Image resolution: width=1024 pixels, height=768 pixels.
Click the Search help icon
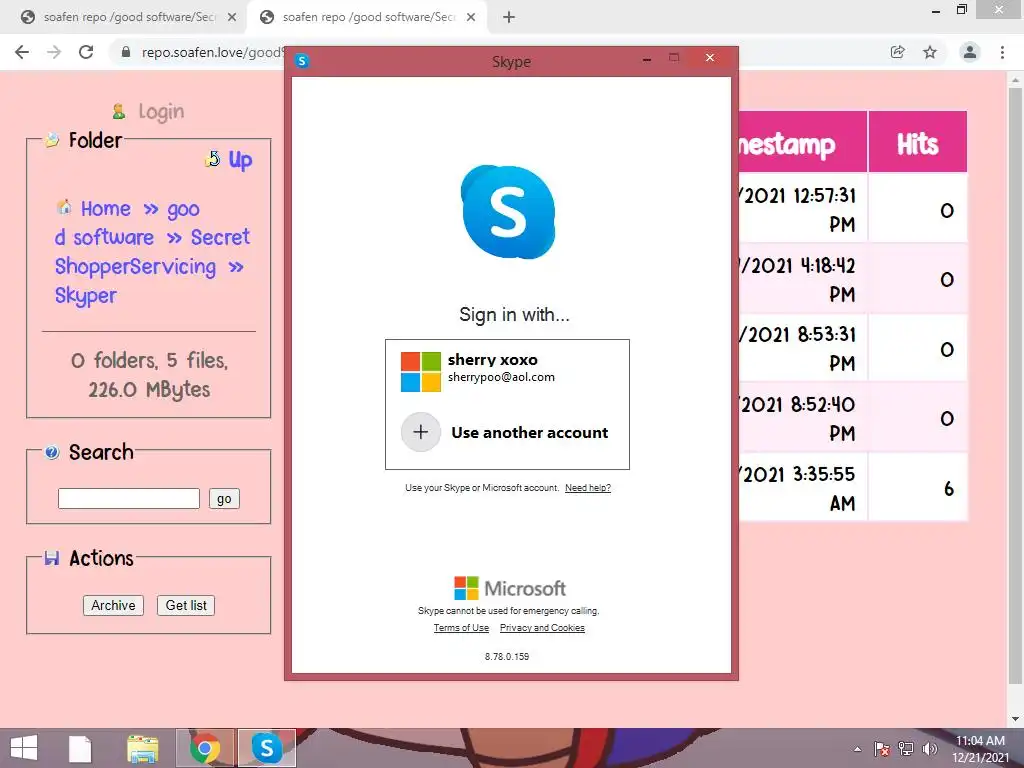pos(52,452)
